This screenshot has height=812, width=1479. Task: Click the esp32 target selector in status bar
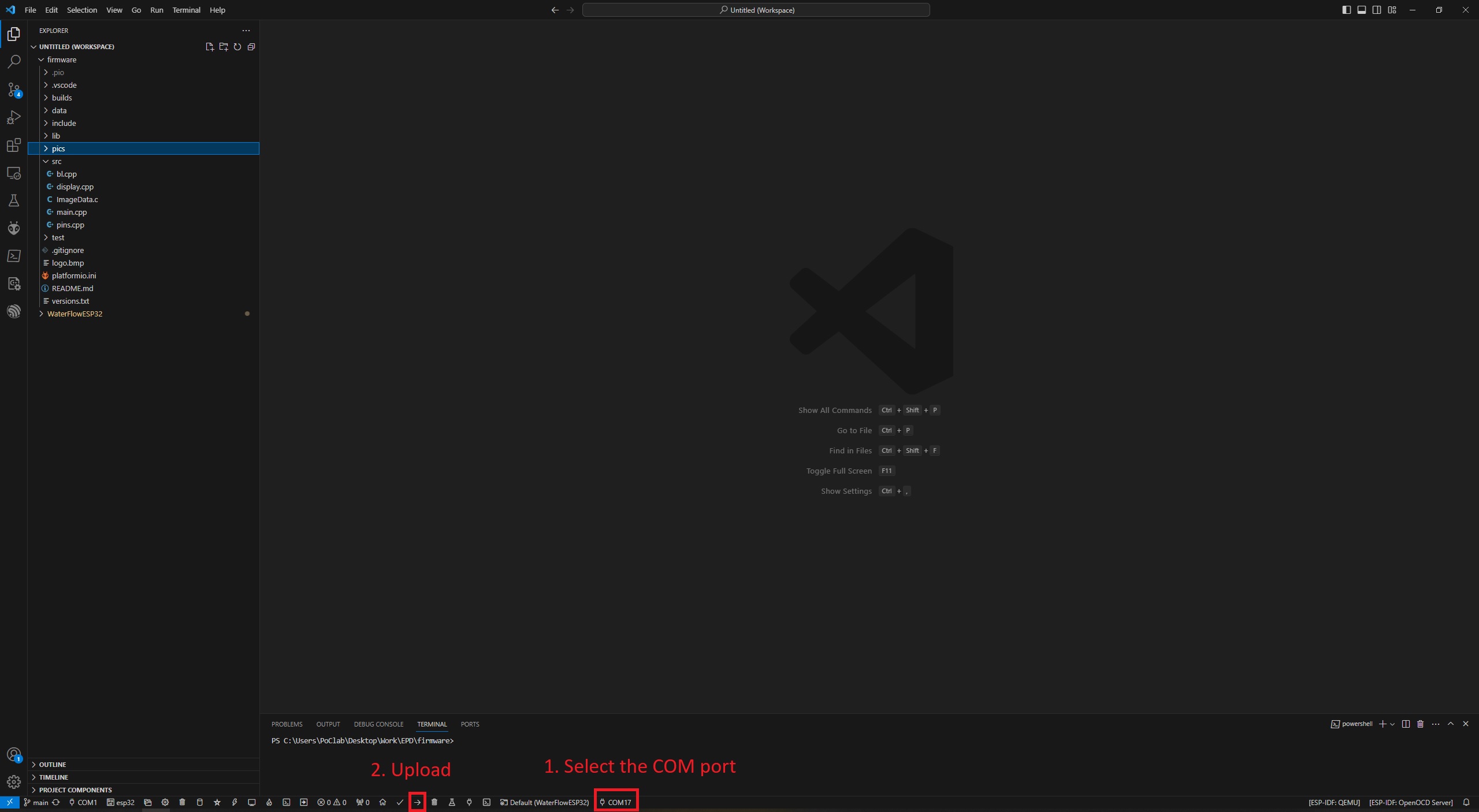pyautogui.click(x=121, y=802)
